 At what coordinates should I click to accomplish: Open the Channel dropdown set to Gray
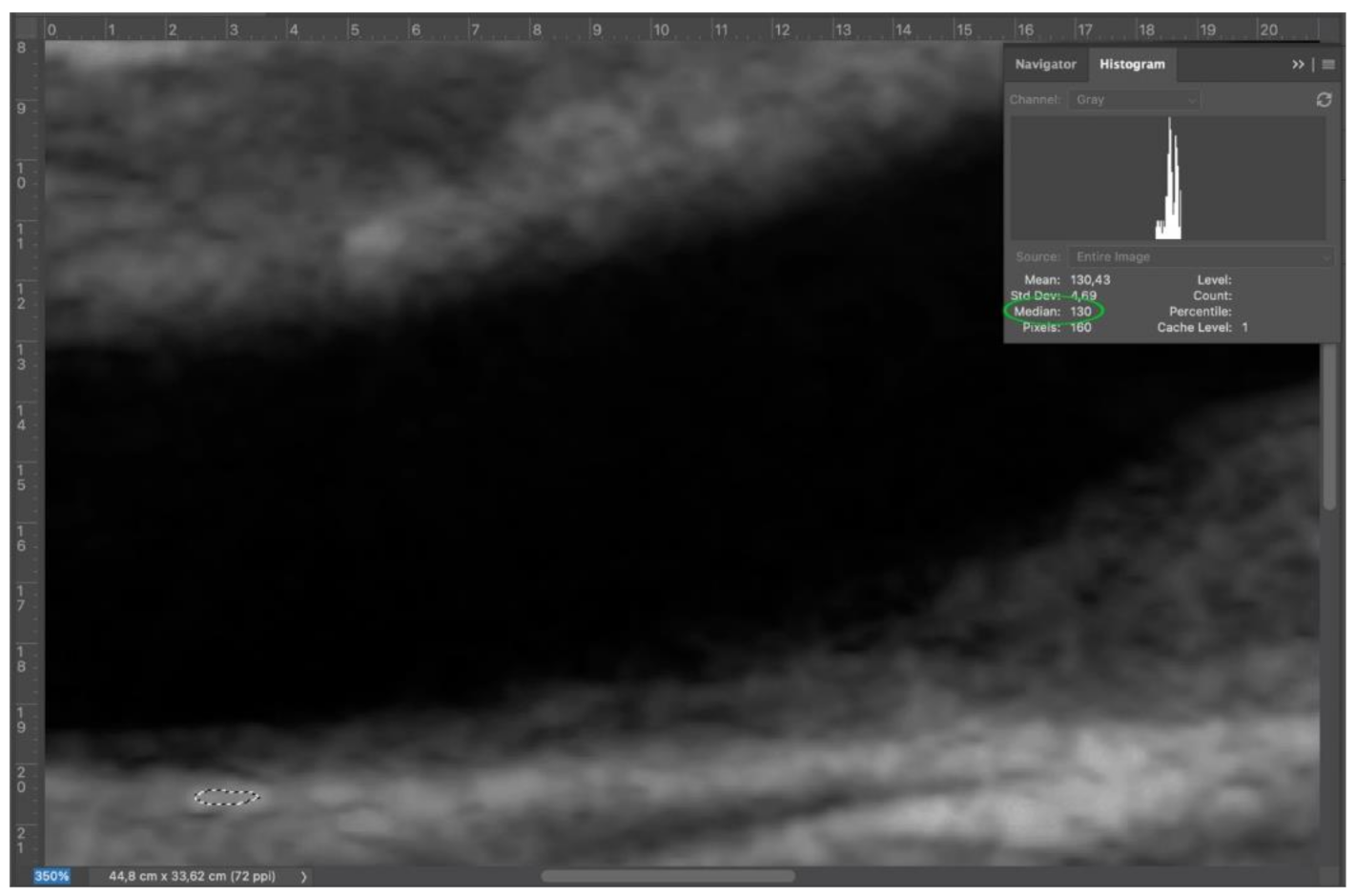1135,97
